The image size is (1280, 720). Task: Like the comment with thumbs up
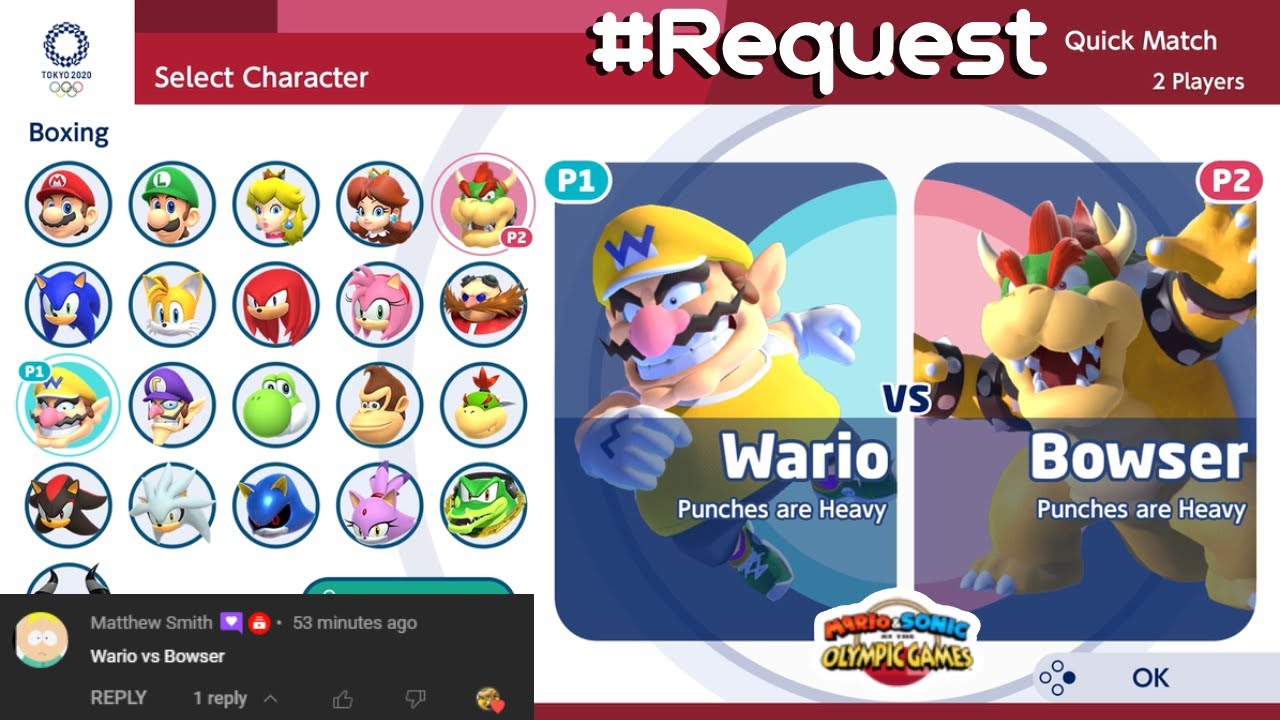[343, 699]
